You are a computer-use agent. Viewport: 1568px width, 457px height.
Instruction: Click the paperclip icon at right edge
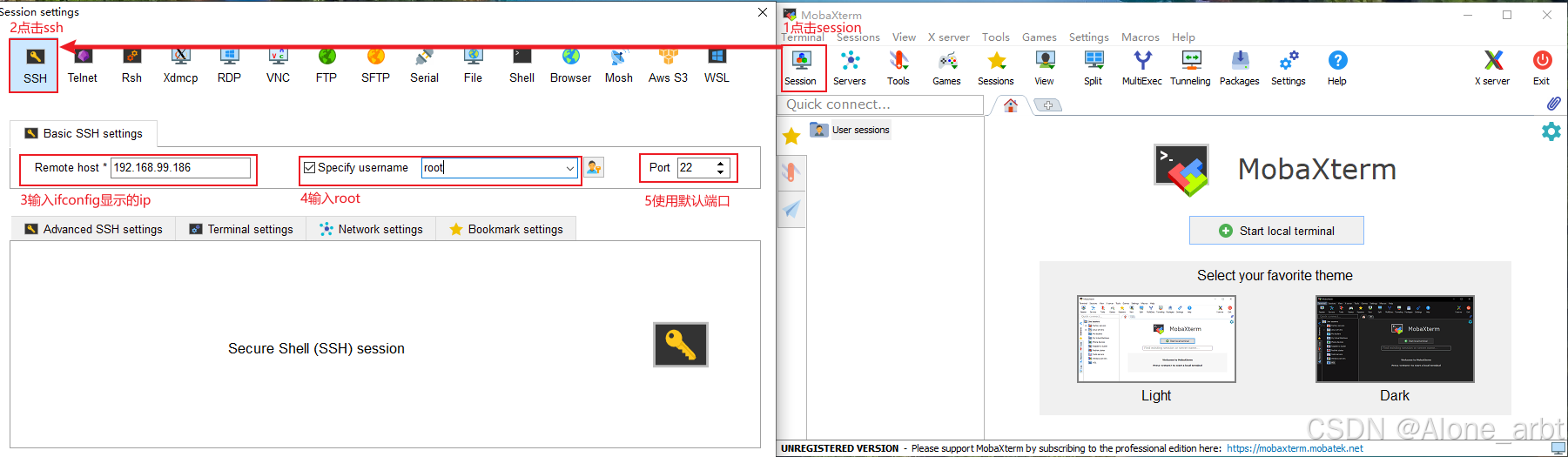1553,104
